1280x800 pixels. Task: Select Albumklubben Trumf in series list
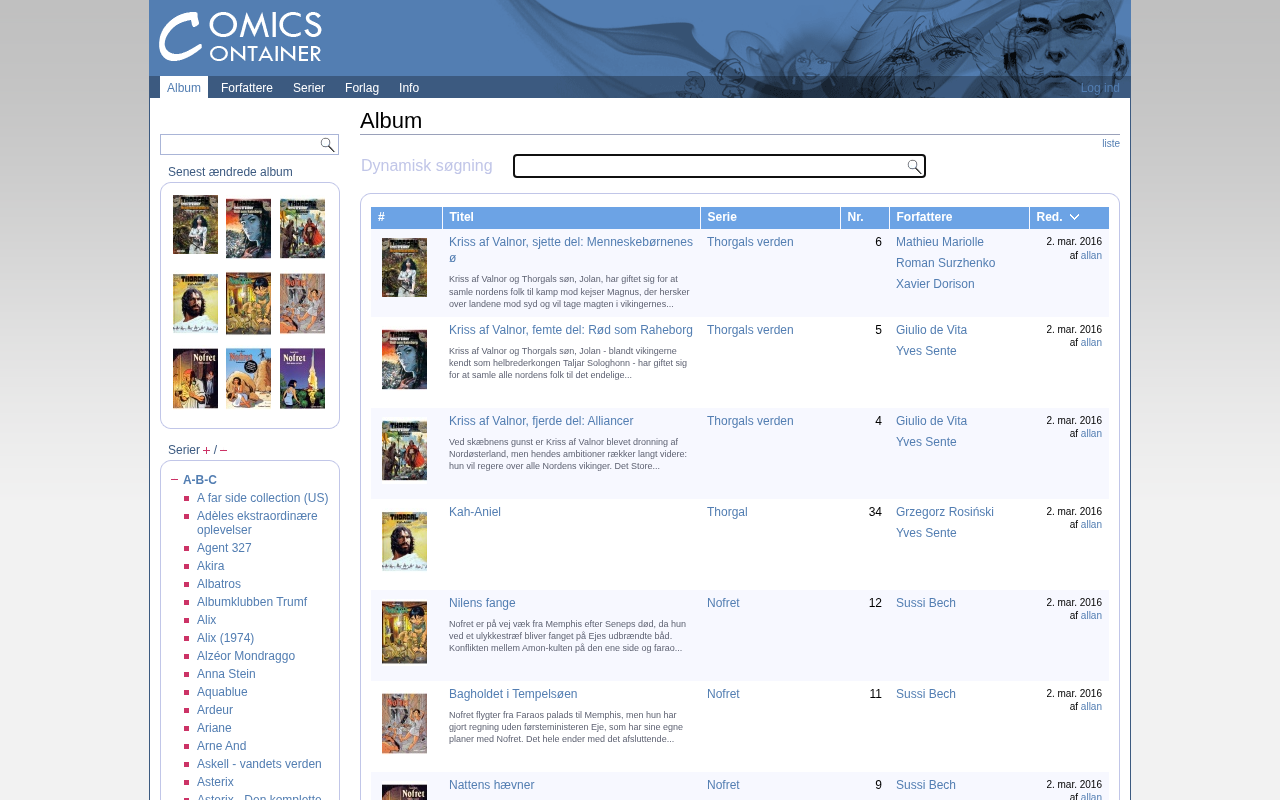(252, 602)
